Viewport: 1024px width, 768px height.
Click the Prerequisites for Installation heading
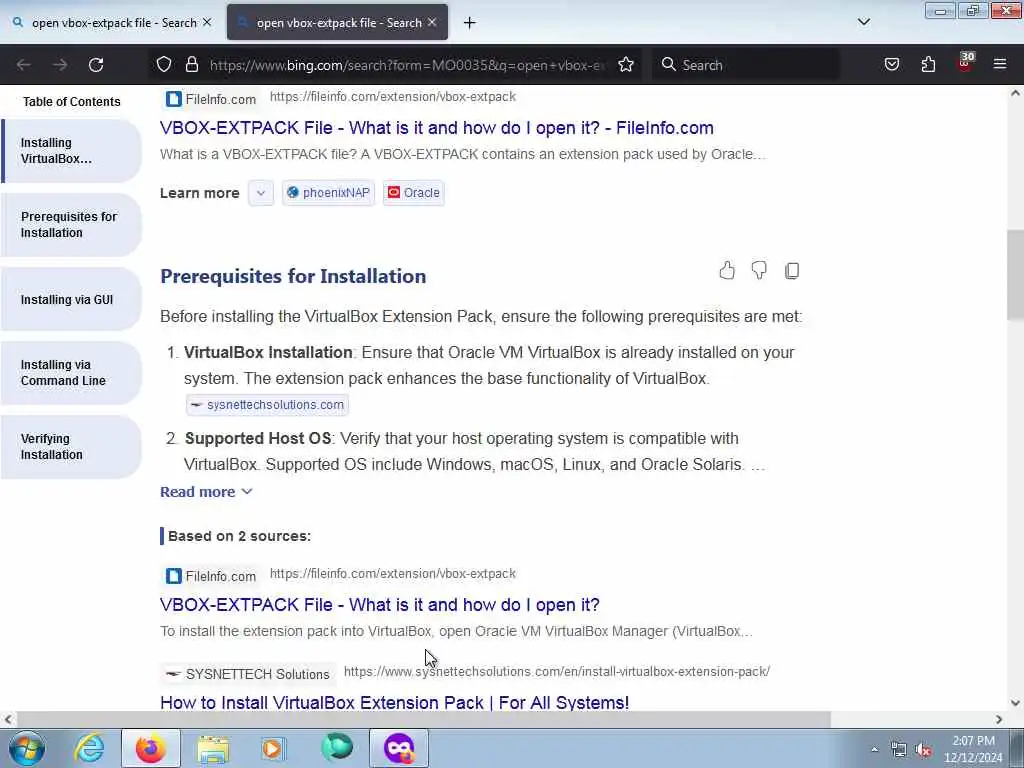tap(293, 276)
